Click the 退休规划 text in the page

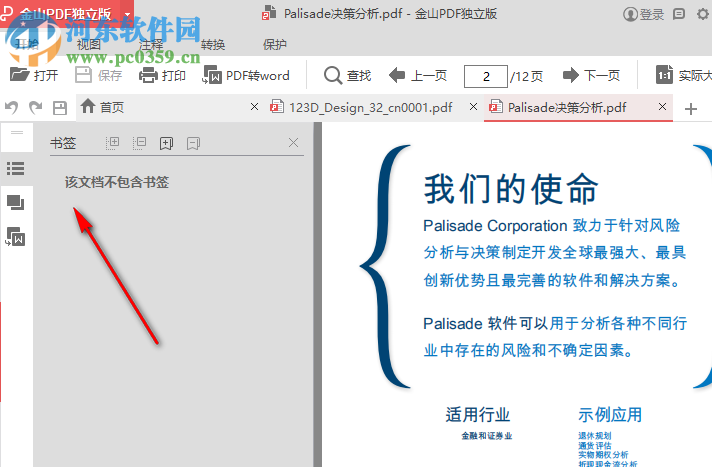click(x=595, y=436)
